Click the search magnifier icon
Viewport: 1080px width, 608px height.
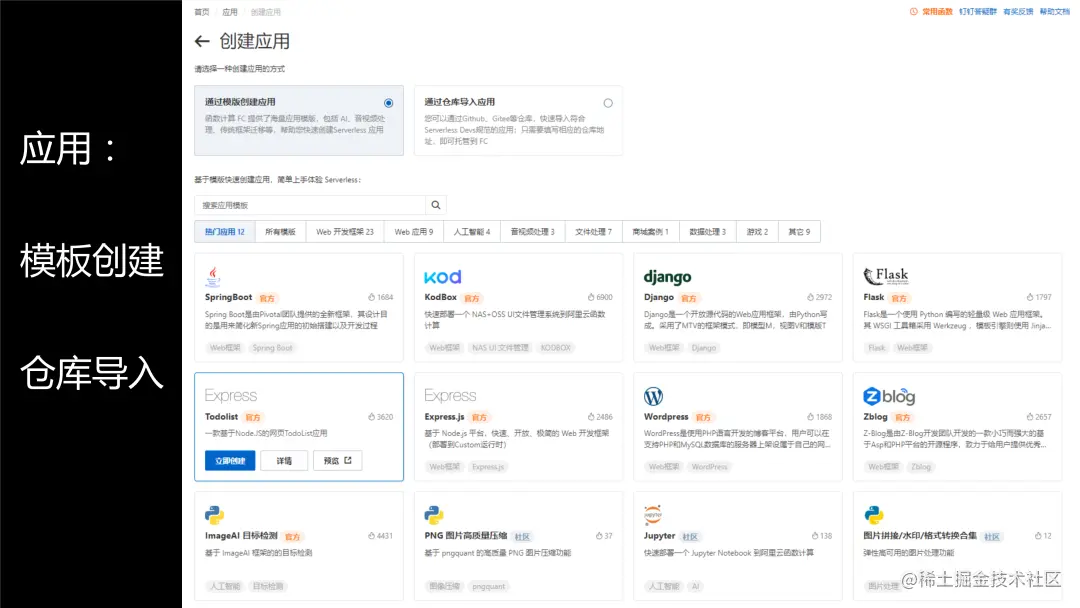pyautogui.click(x=436, y=205)
